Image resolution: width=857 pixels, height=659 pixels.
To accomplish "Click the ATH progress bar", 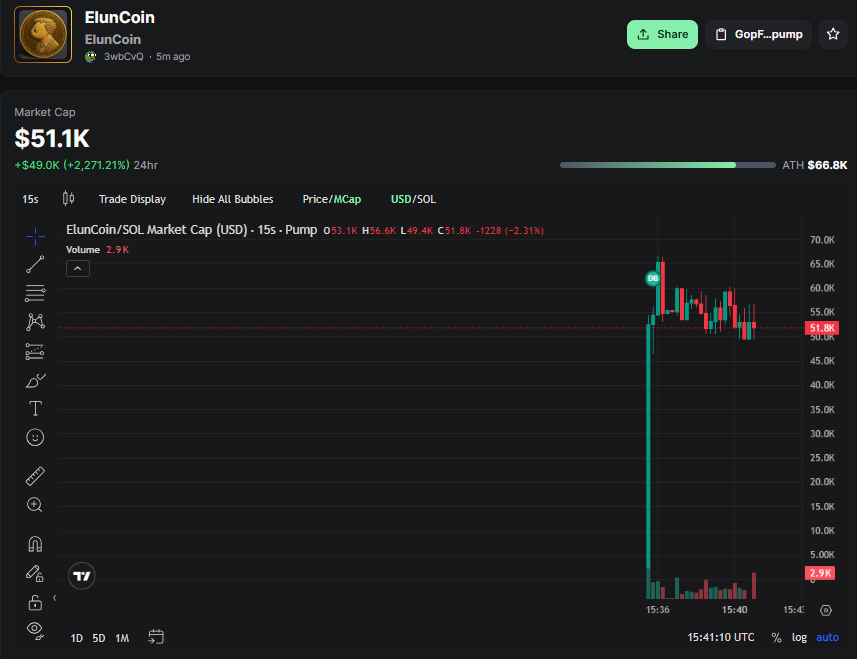I will pyautogui.click(x=667, y=165).
